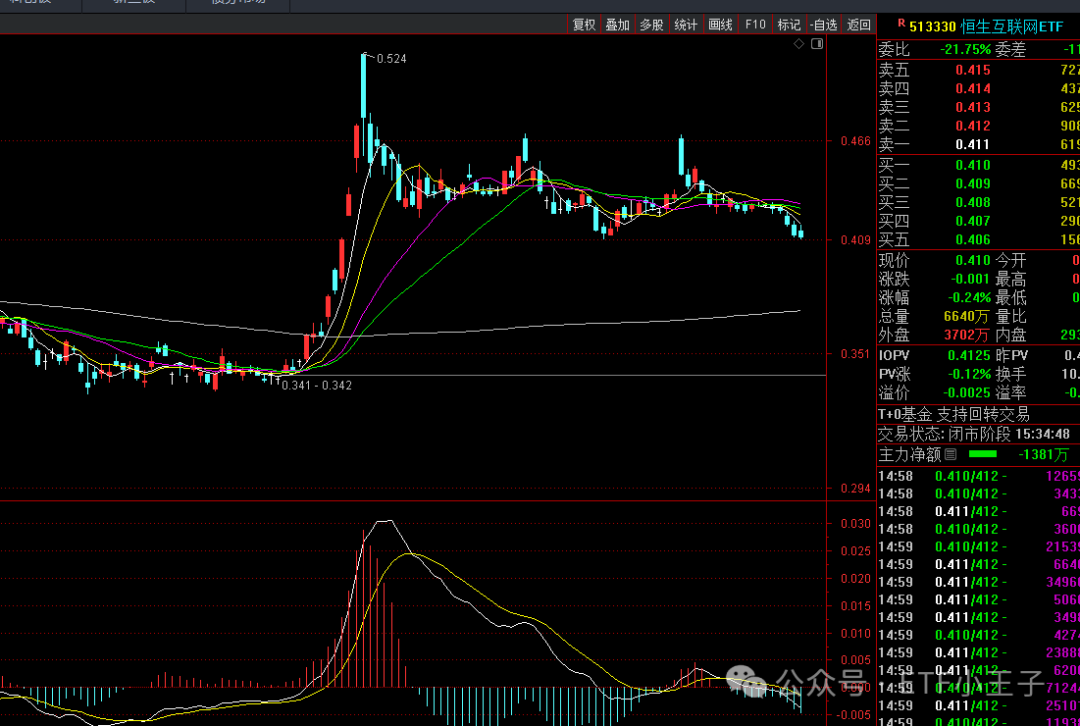Toggle the side panel layout icon
Viewport: 1080px width, 726px height.
tap(817, 44)
